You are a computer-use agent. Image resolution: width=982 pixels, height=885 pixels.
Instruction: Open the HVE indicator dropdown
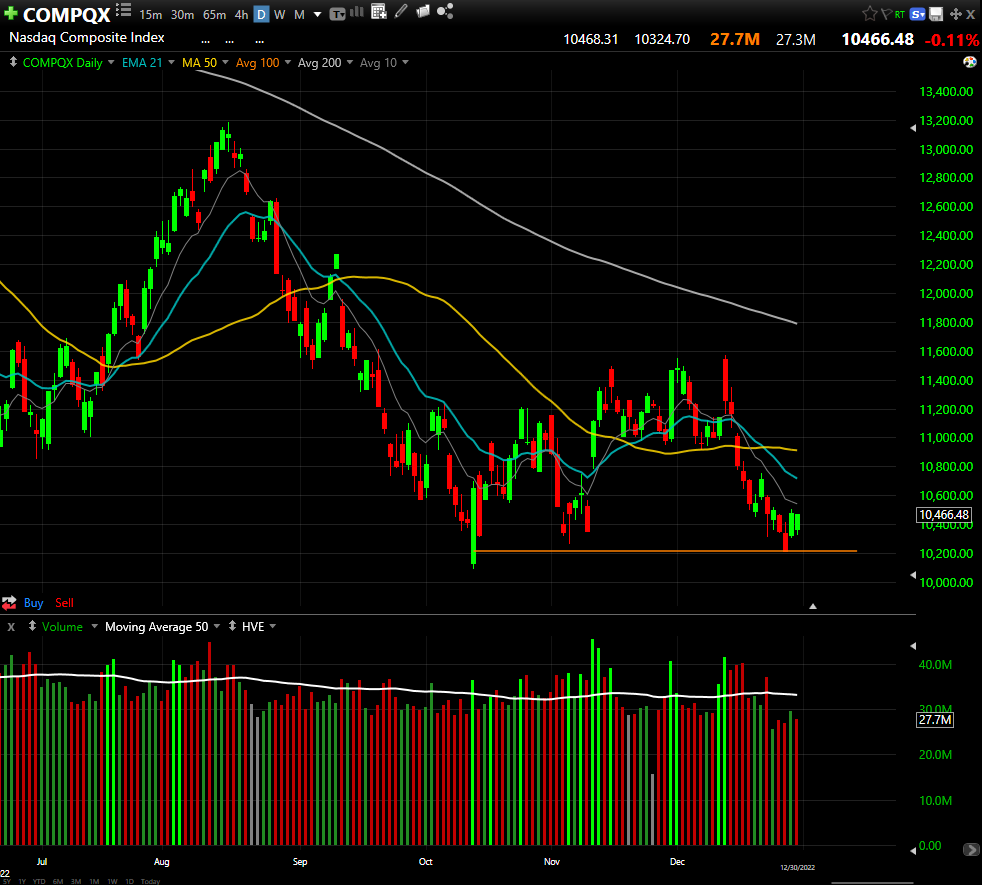point(272,626)
